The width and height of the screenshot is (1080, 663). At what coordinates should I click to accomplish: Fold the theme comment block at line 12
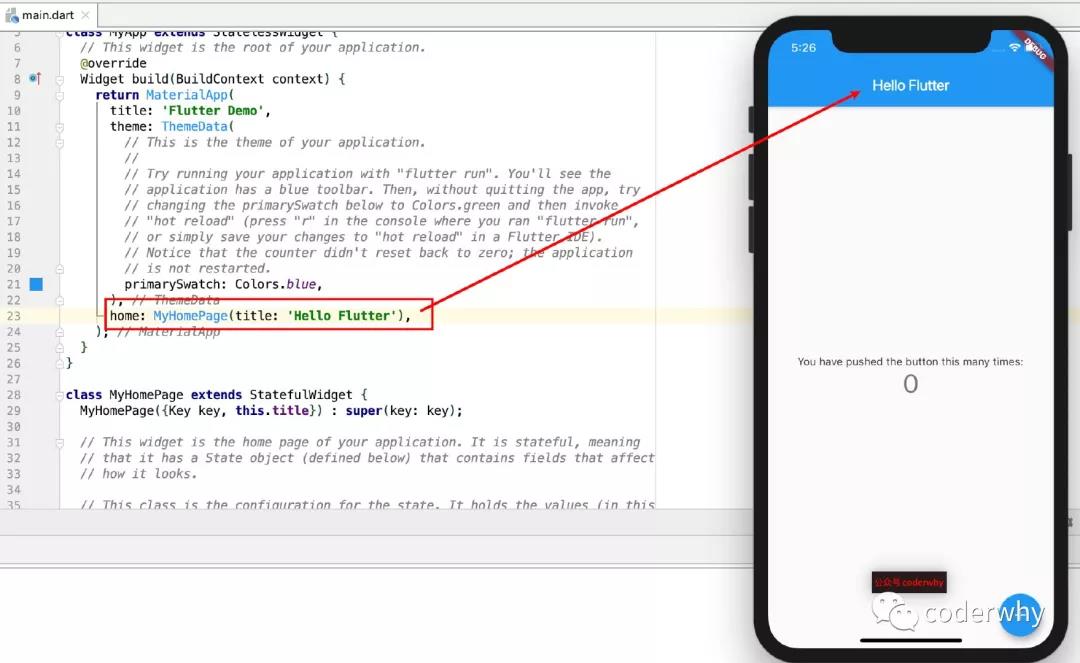click(60, 143)
